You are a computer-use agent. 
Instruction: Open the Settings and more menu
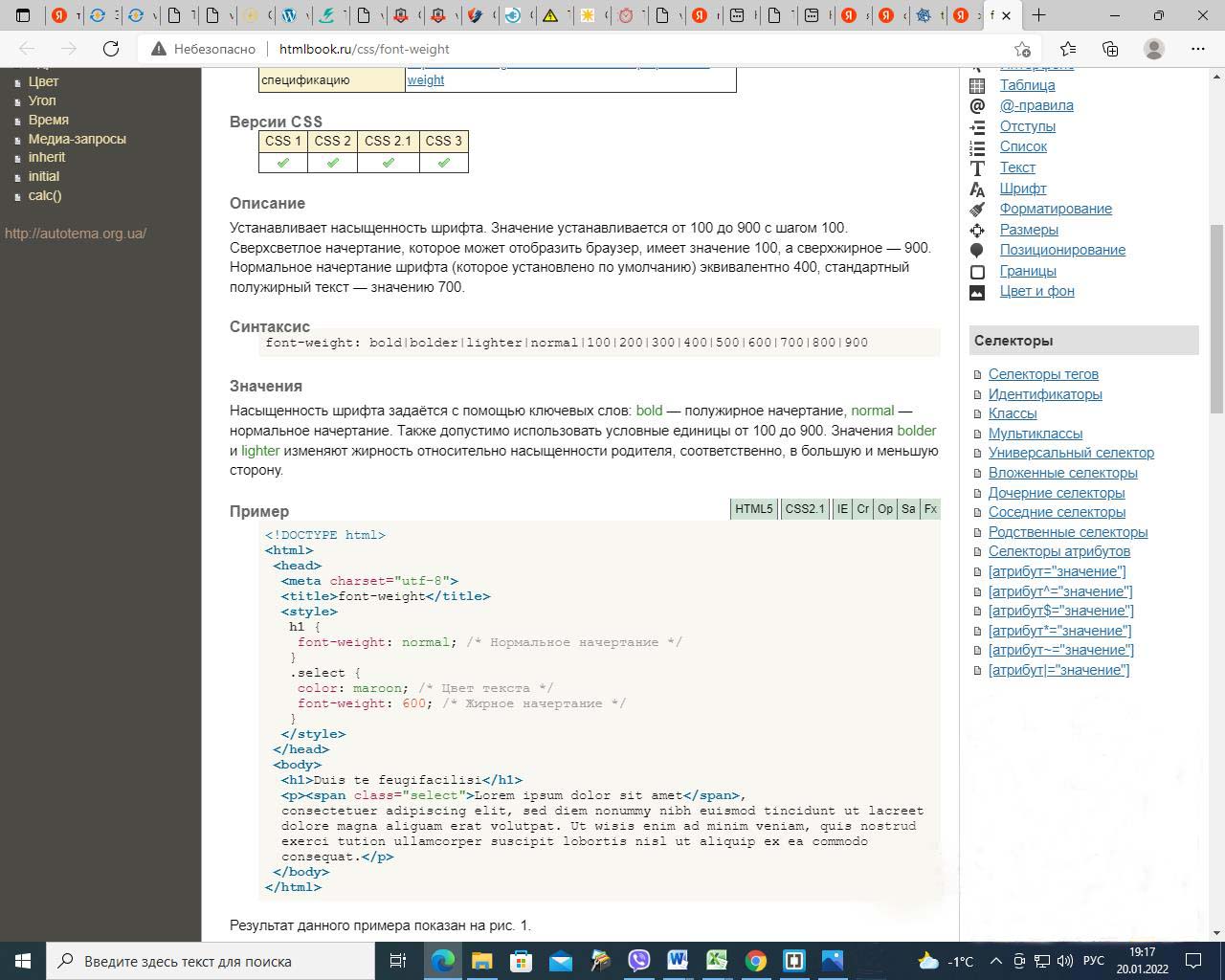(x=1197, y=49)
